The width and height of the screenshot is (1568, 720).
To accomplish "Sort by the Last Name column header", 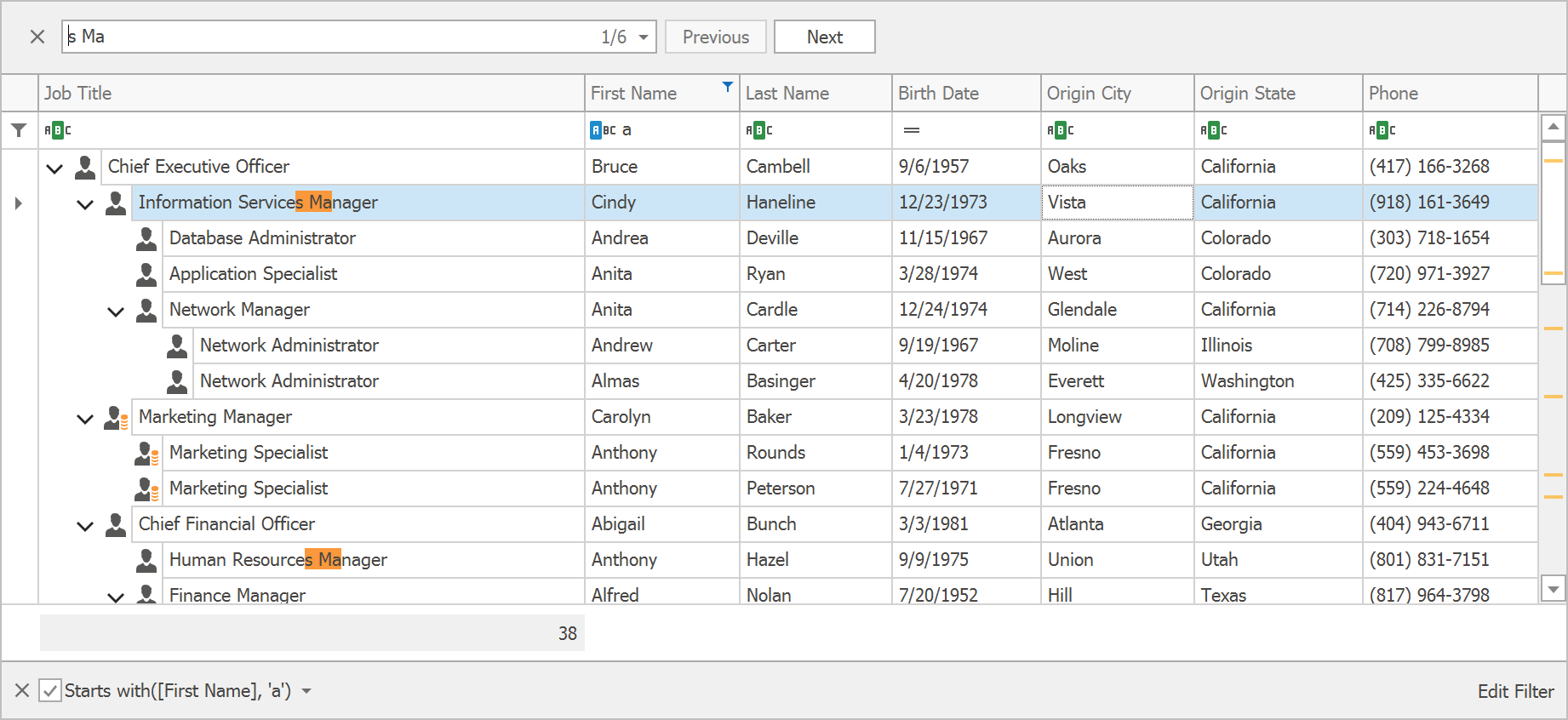I will tap(815, 94).
